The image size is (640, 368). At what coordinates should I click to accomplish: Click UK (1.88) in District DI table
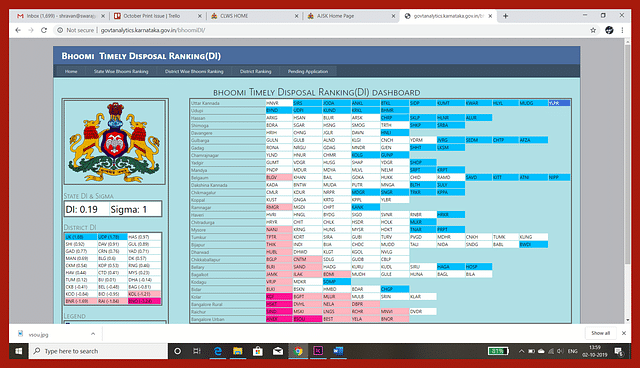(81, 237)
